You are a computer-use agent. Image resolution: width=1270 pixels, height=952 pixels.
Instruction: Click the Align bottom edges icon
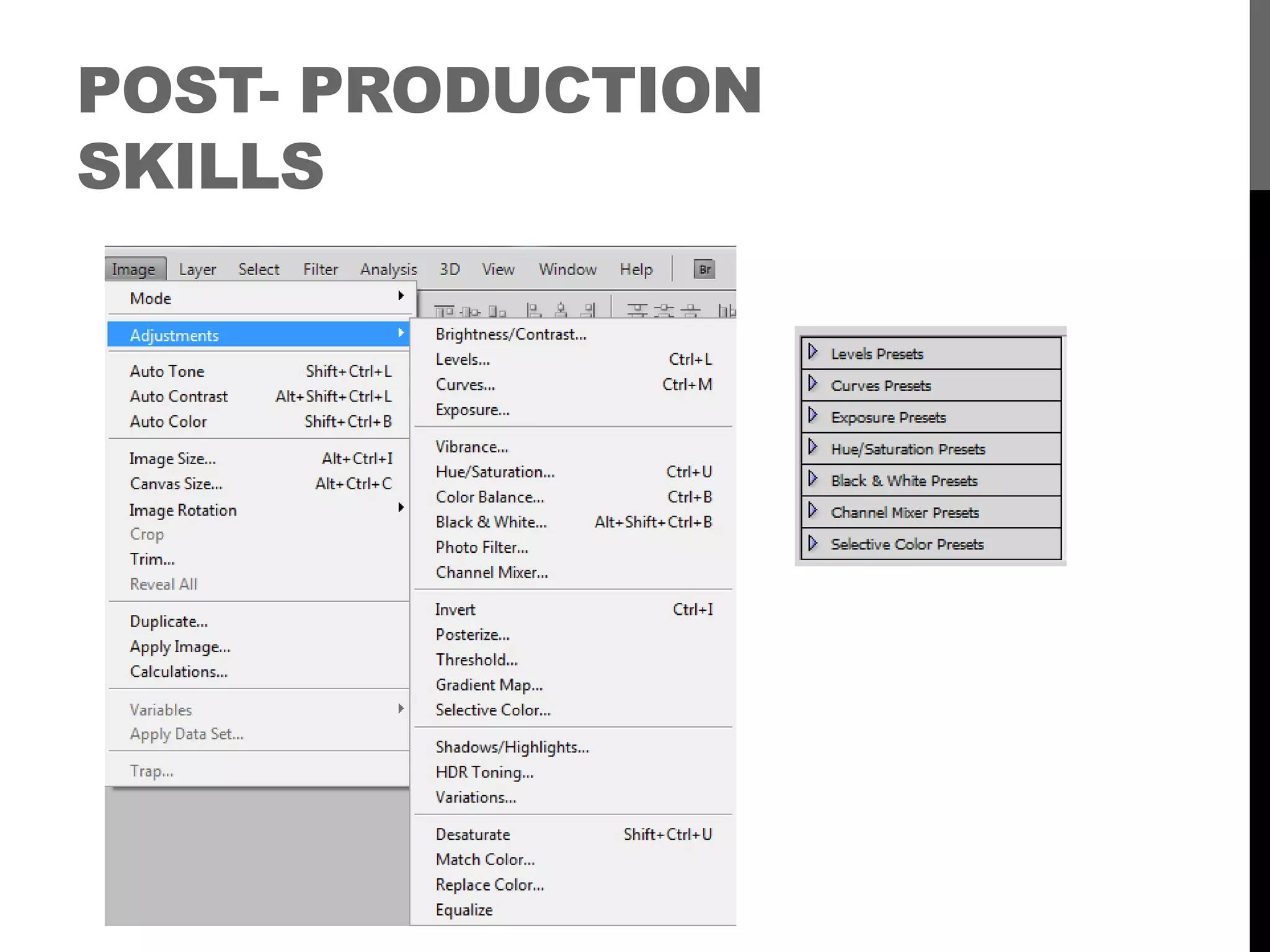(x=497, y=311)
